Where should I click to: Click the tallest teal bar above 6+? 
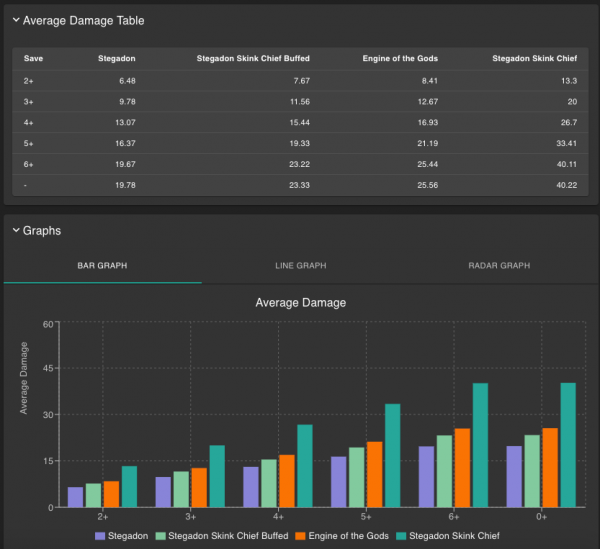coord(480,445)
